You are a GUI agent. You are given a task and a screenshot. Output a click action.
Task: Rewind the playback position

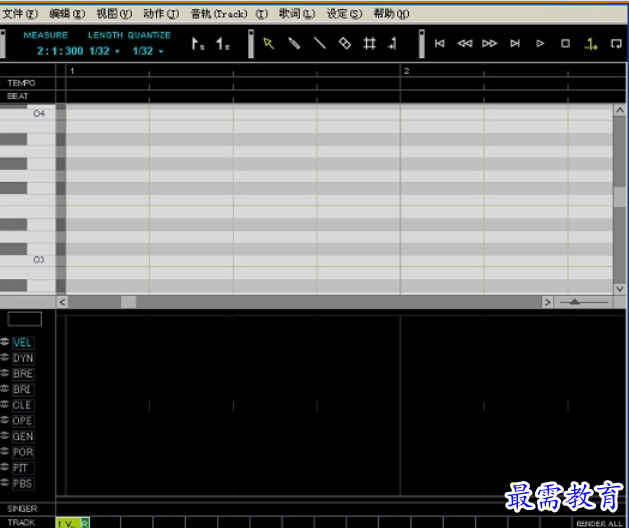(x=465, y=43)
